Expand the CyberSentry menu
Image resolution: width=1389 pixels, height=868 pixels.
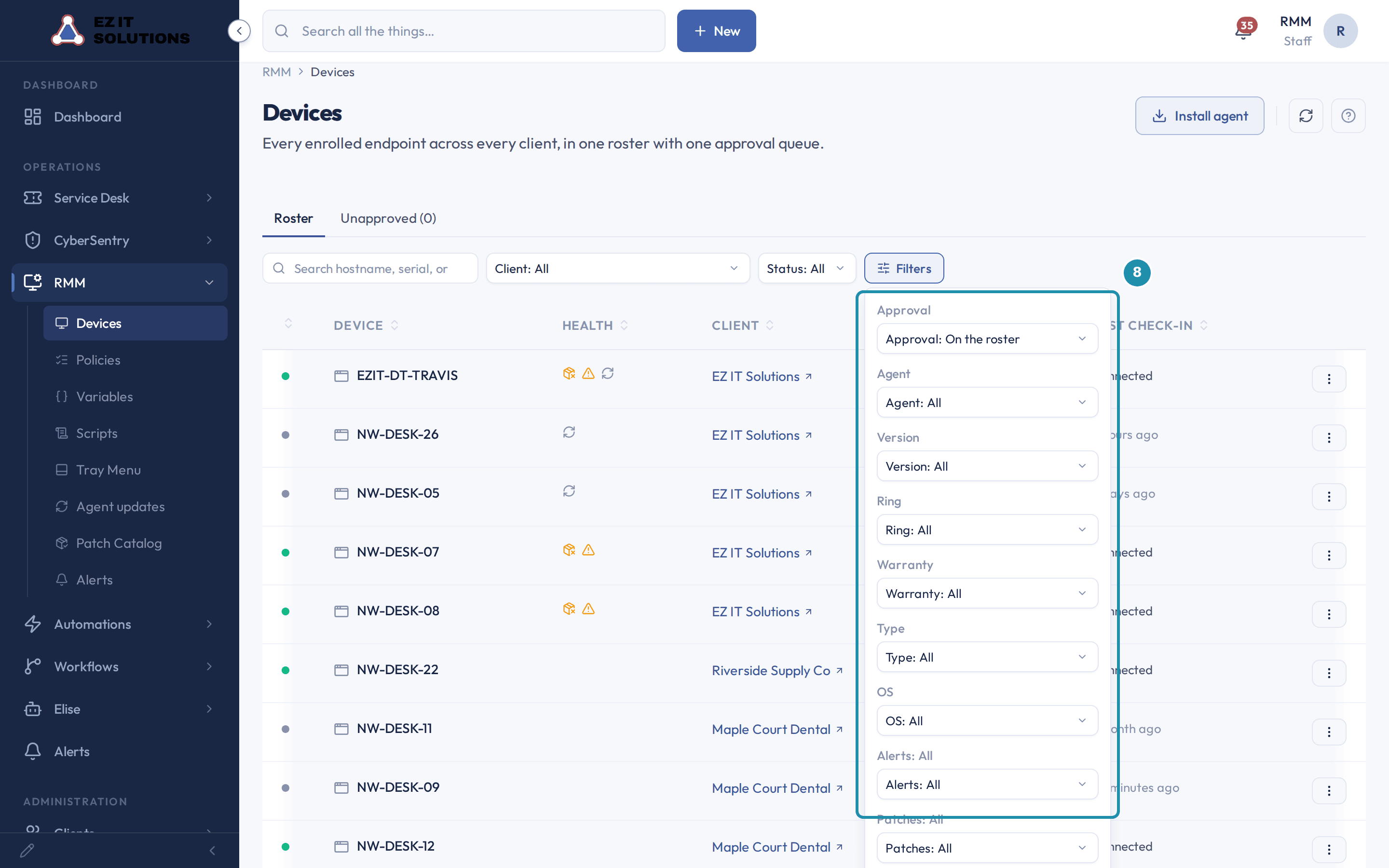click(120, 241)
